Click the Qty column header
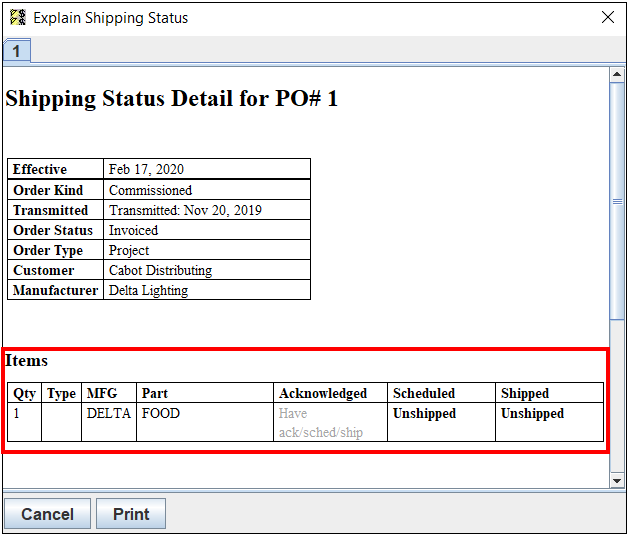The width and height of the screenshot is (632, 539). pos(25,393)
